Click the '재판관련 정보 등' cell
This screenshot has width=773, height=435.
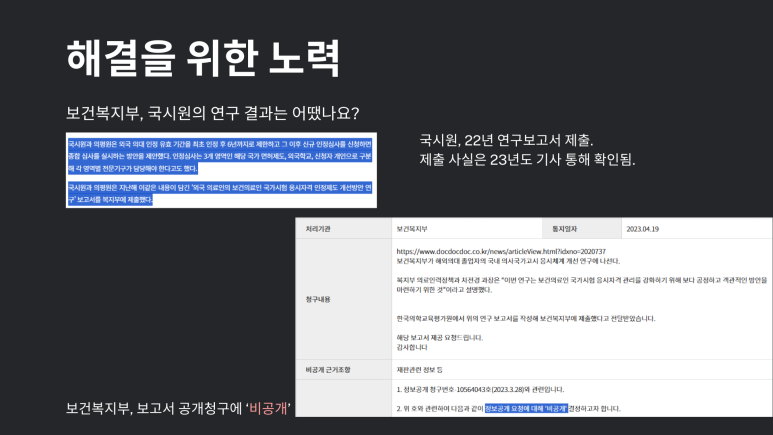click(420, 370)
